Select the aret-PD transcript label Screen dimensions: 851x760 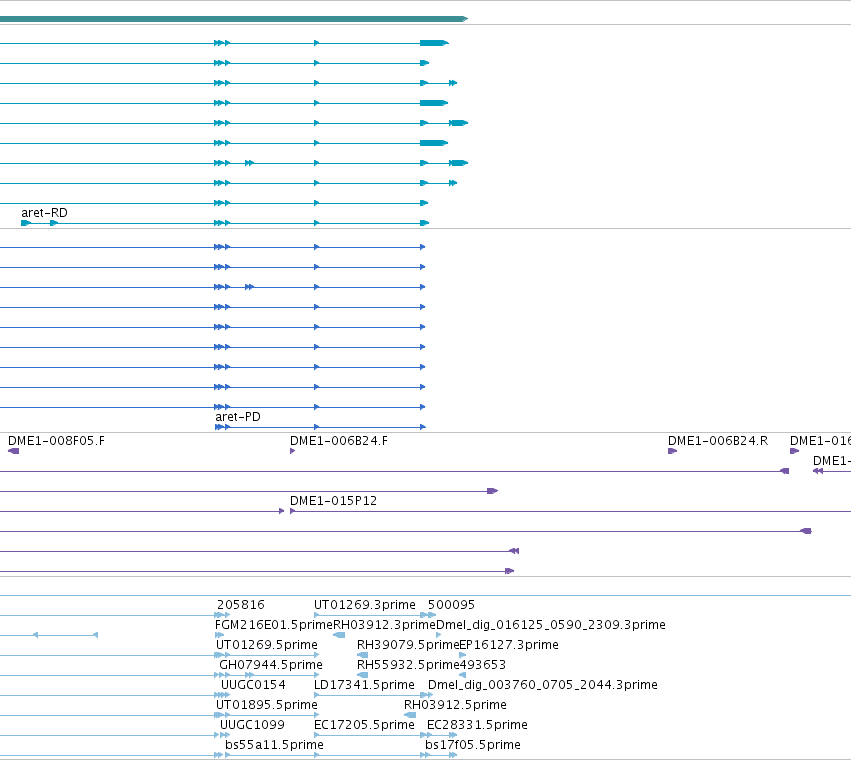coord(238,417)
